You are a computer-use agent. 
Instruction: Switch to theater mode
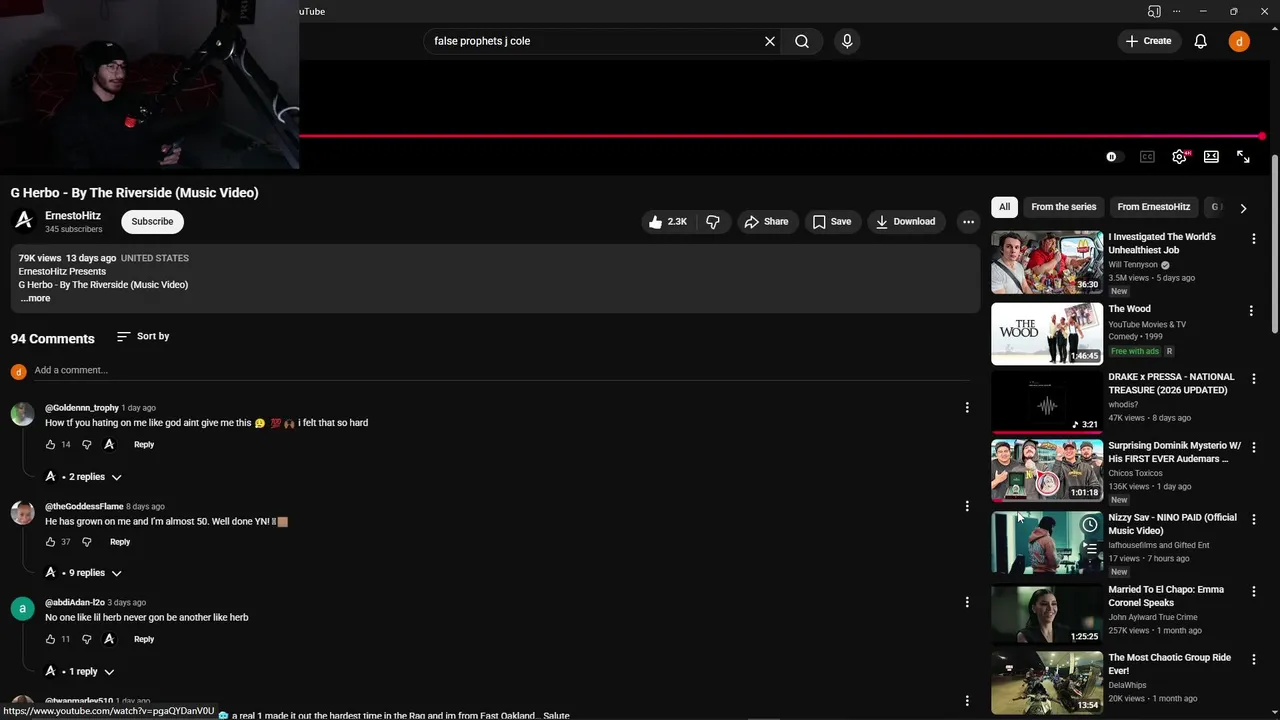1211,157
